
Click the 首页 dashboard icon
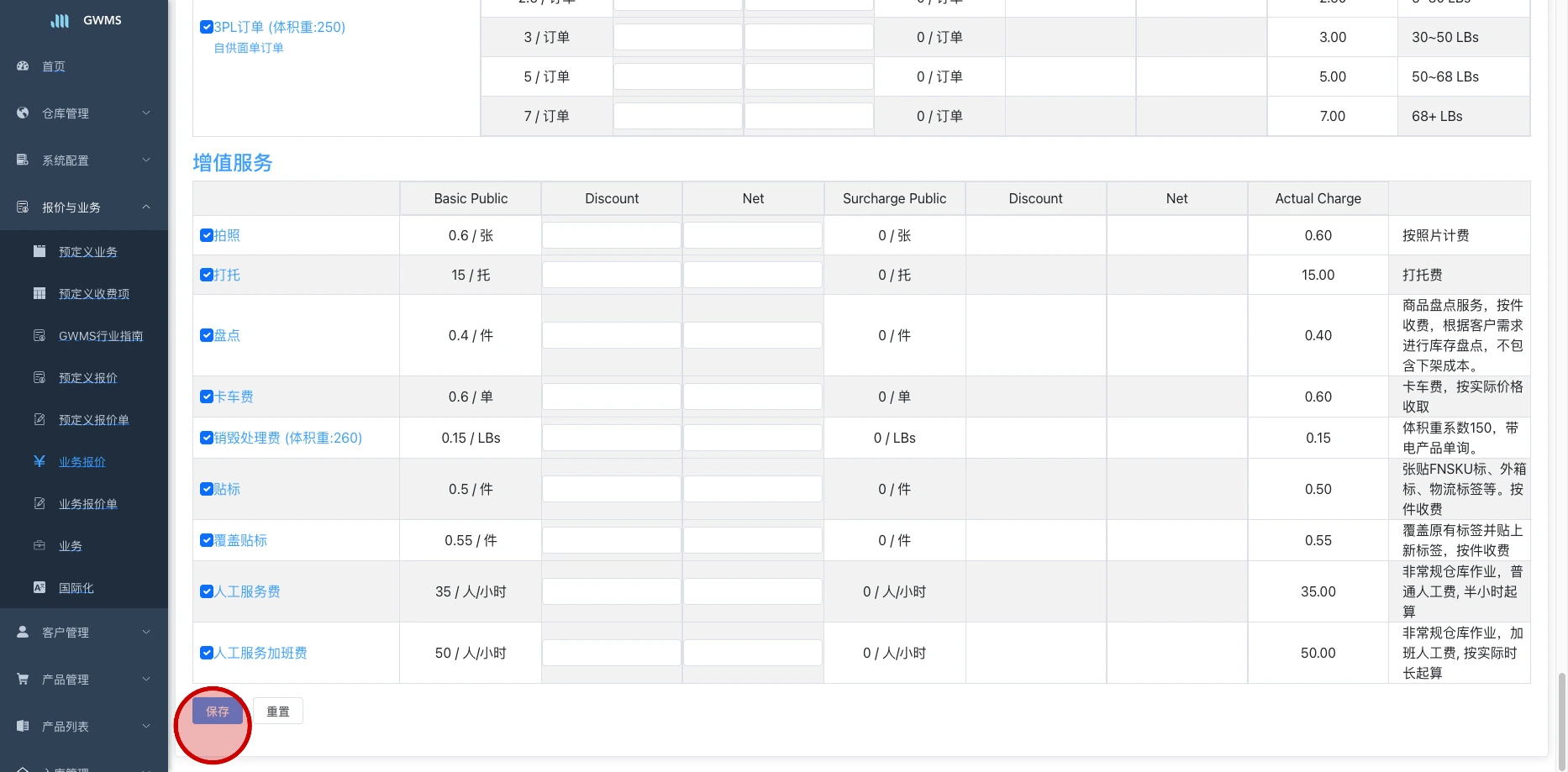(23, 66)
